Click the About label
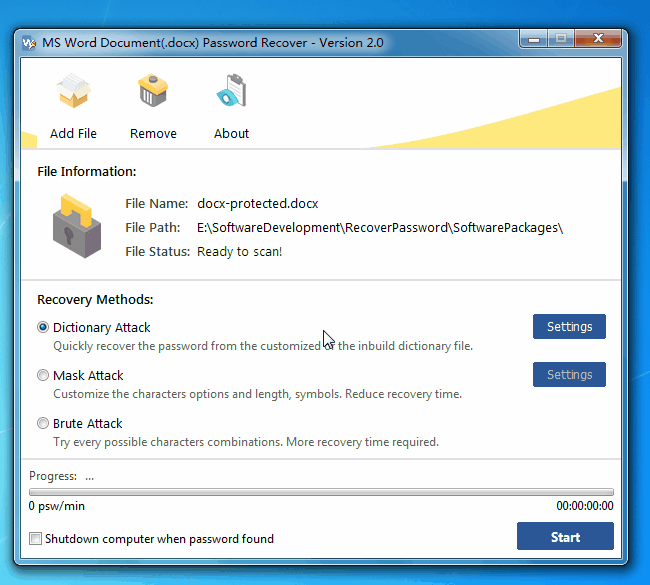Image resolution: width=650 pixels, height=585 pixels. click(x=231, y=134)
